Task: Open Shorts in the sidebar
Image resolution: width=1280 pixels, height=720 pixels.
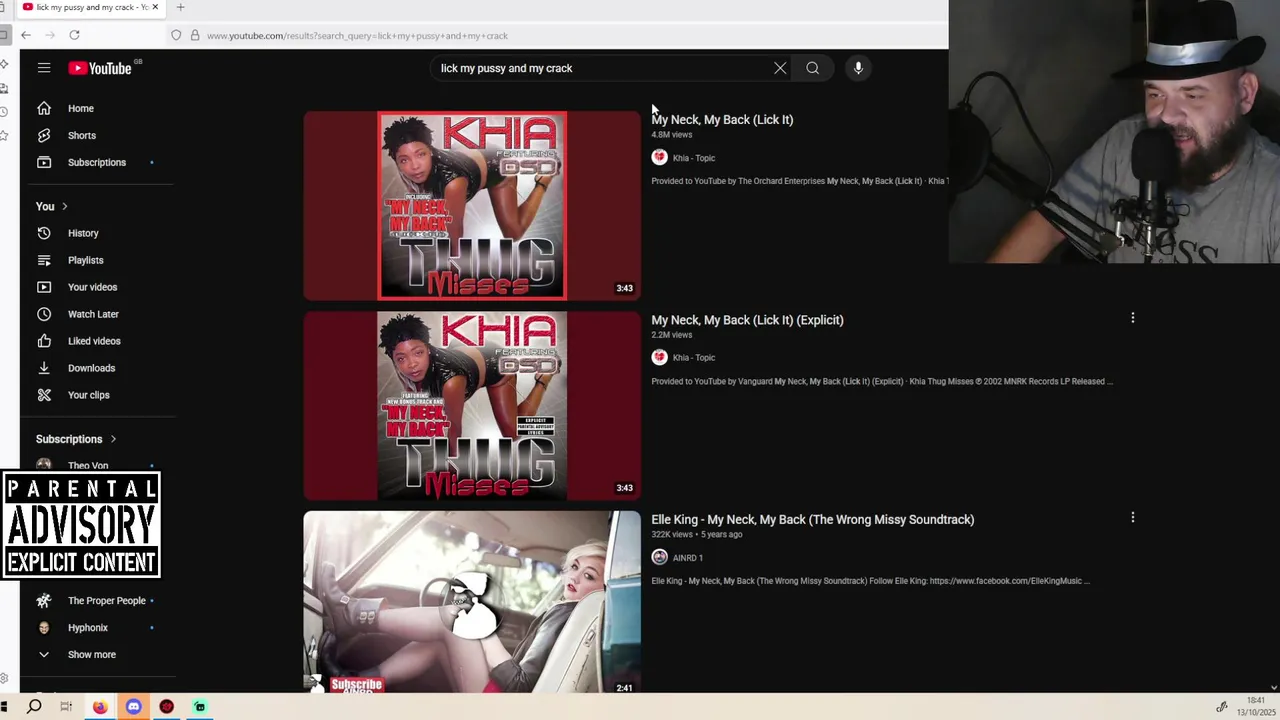Action: click(x=81, y=135)
